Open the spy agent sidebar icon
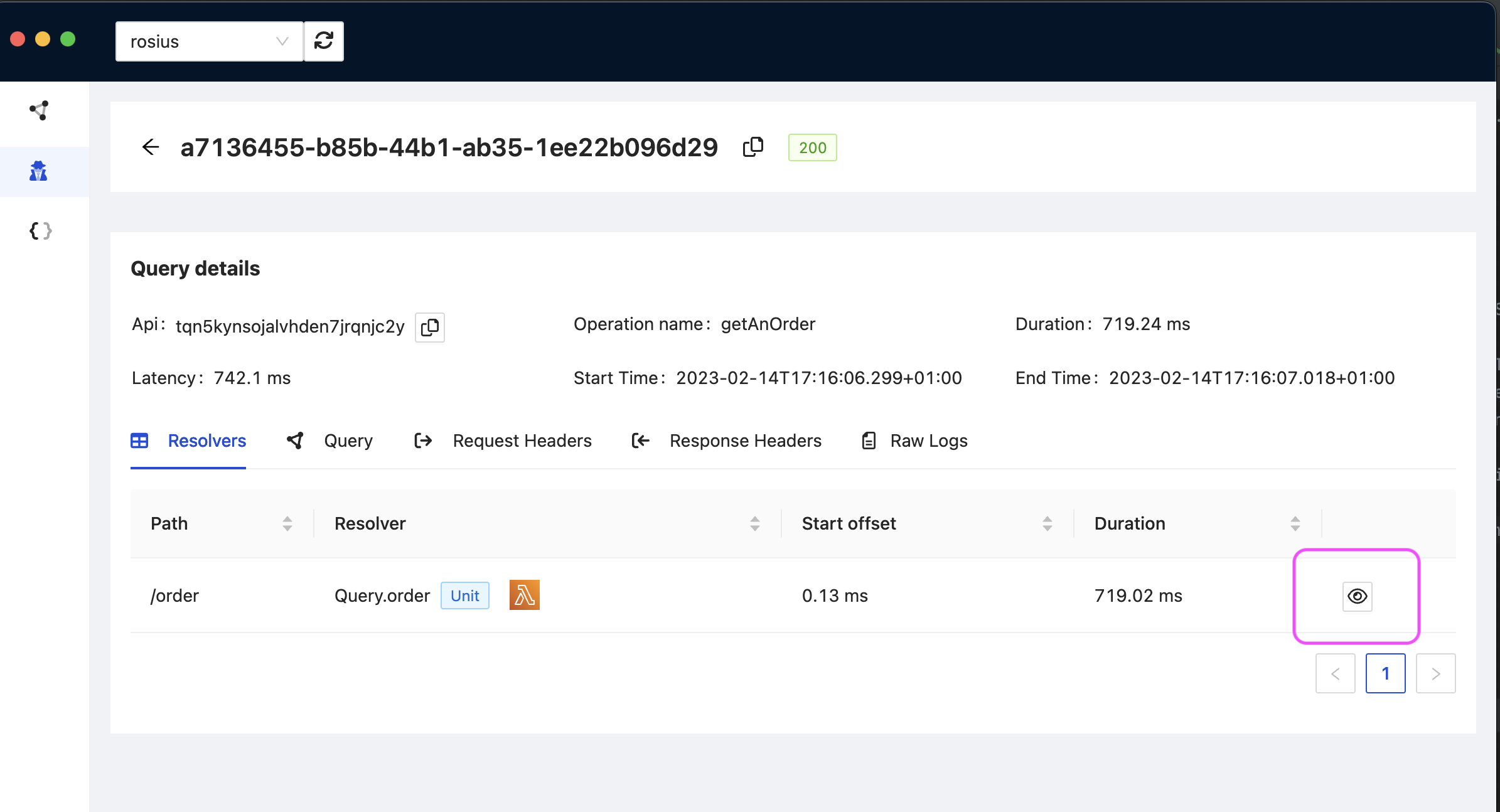 [x=38, y=171]
